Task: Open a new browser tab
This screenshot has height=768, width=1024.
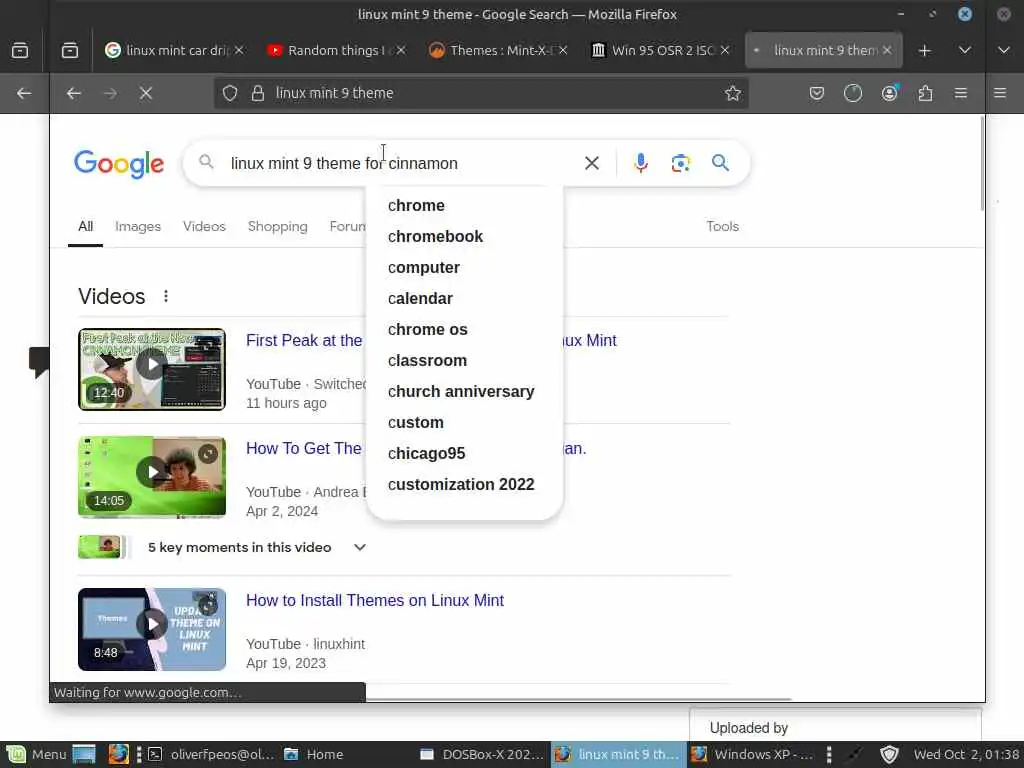Action: click(x=924, y=50)
